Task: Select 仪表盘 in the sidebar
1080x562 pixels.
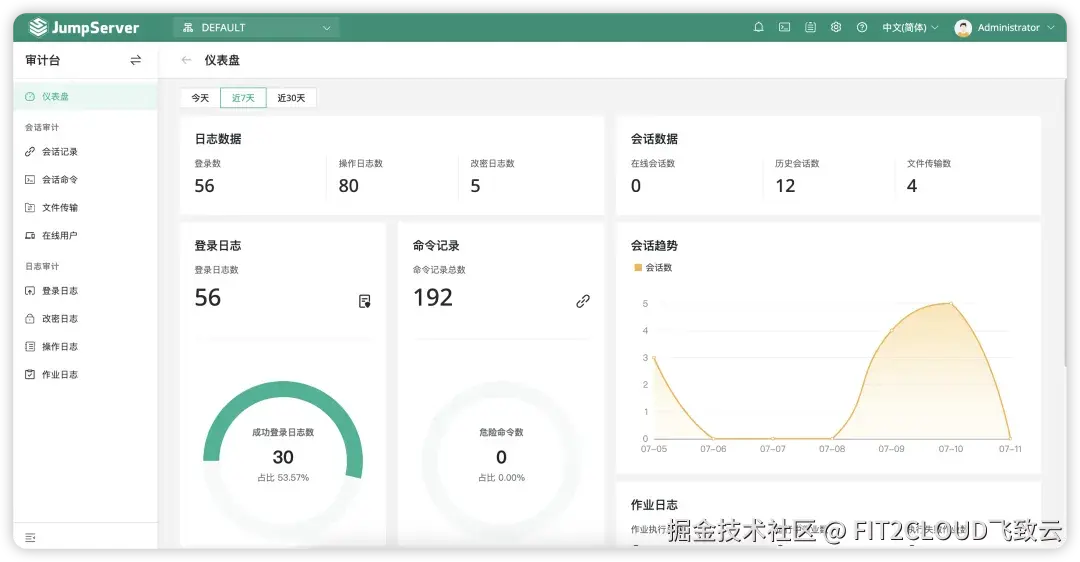Action: pyautogui.click(x=85, y=96)
